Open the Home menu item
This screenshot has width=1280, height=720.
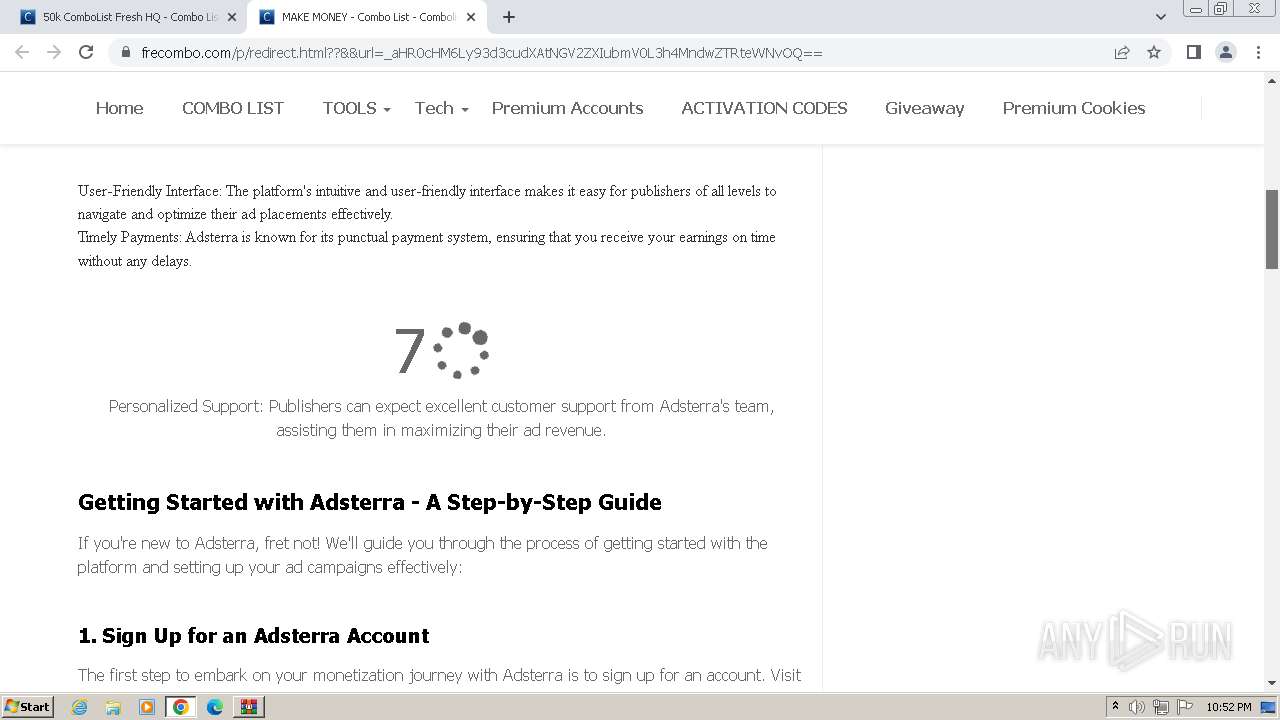click(x=119, y=108)
